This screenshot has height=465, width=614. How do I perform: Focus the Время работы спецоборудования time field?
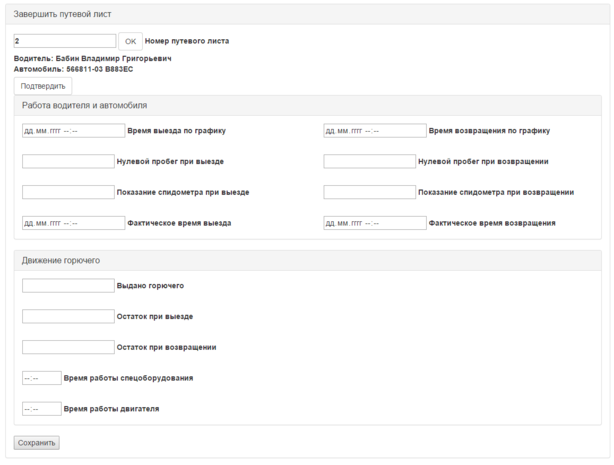(x=41, y=378)
